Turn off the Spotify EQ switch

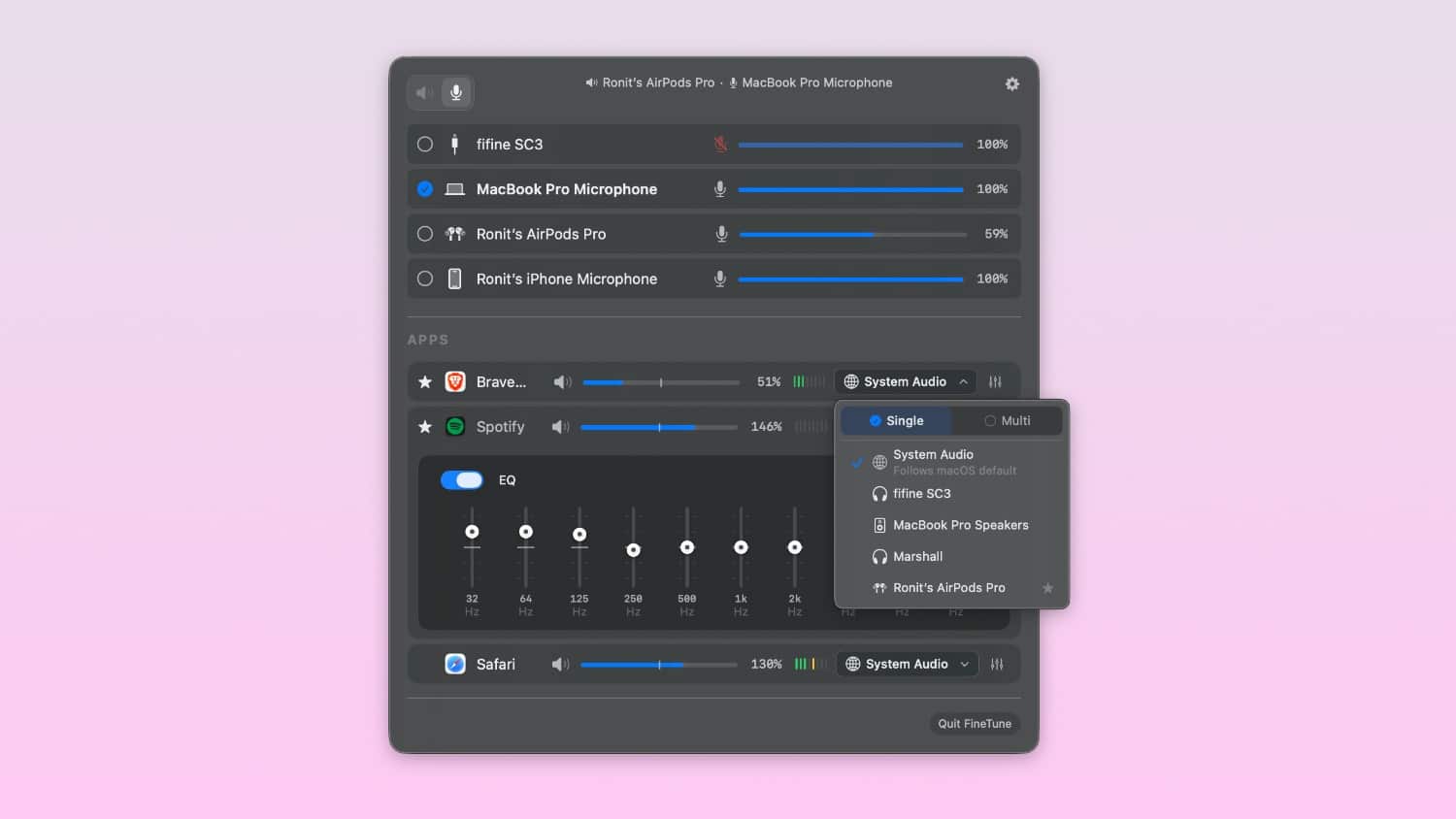[x=462, y=480]
